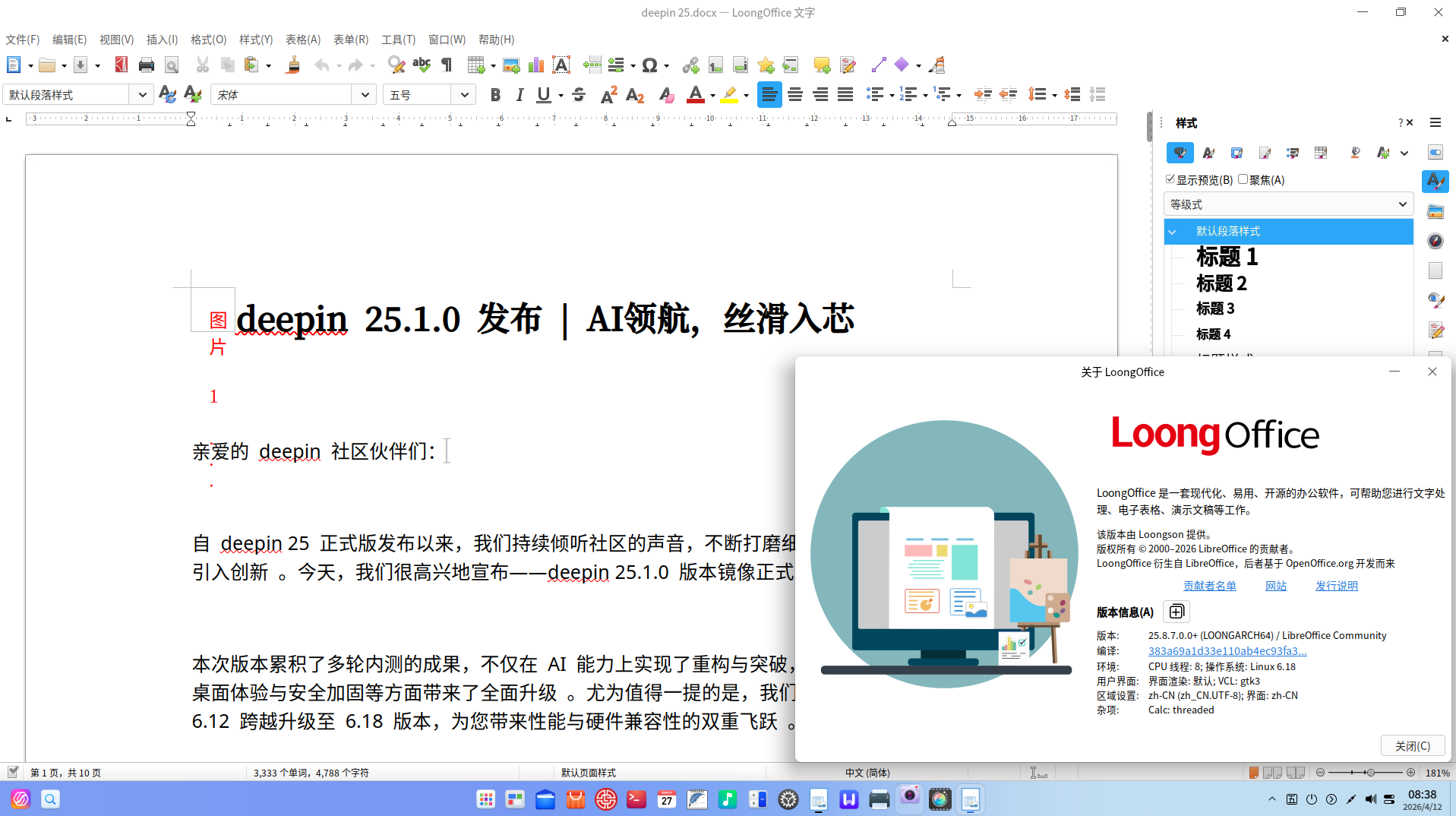Open Page Styles in the Styles panel

[x=1265, y=153]
